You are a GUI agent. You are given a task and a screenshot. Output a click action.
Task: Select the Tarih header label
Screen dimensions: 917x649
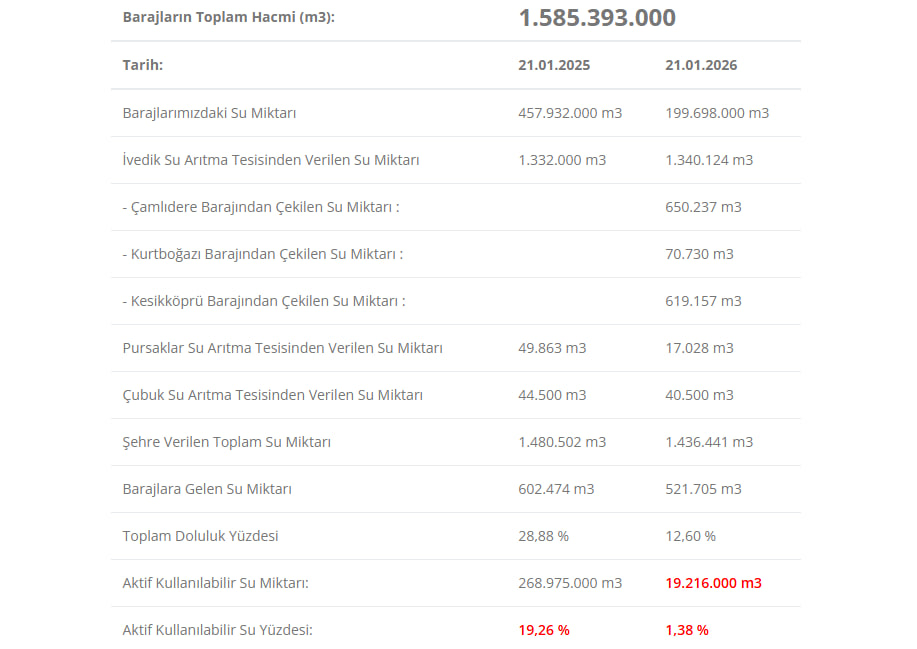(142, 65)
